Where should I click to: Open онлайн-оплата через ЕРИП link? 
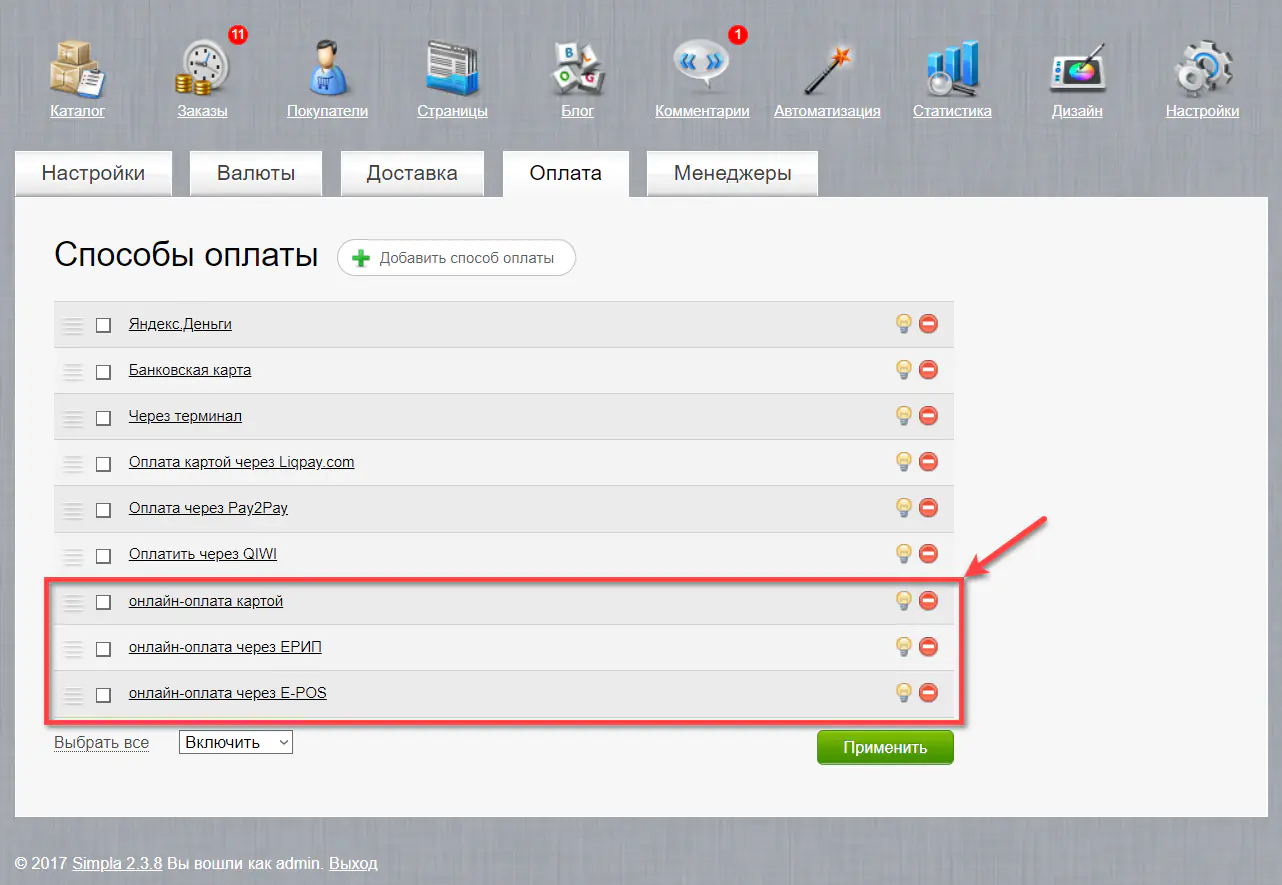(225, 647)
